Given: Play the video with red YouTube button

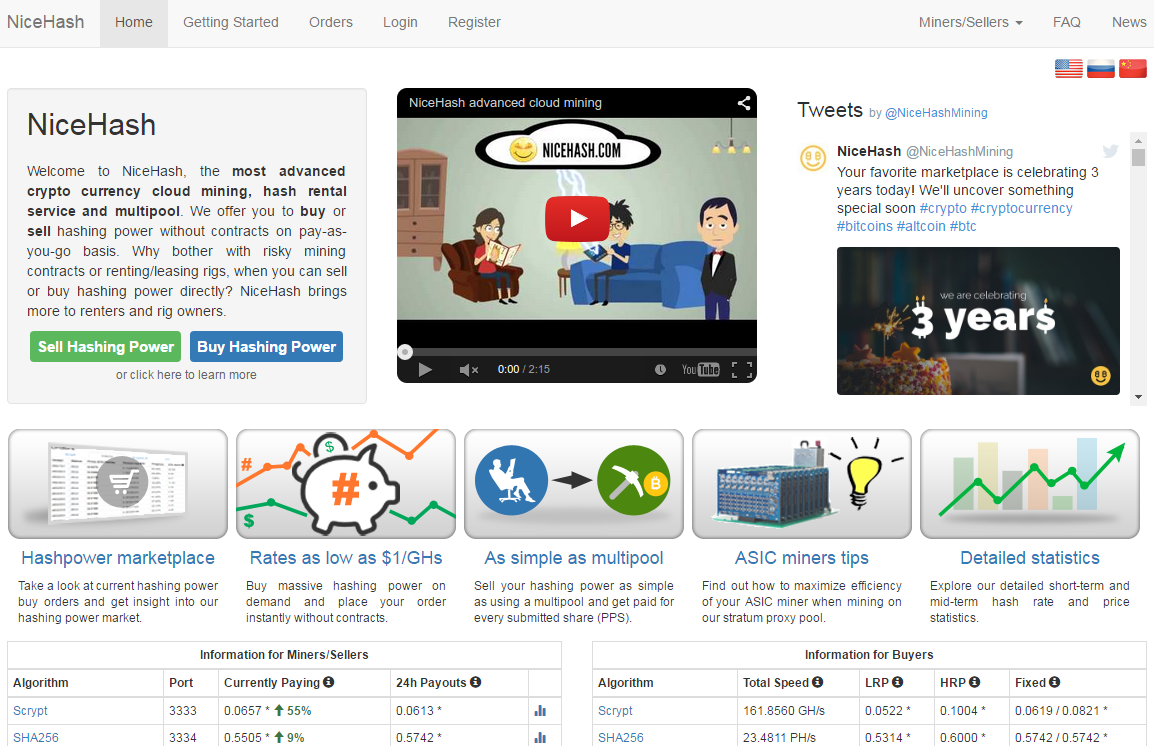Looking at the screenshot, I should [577, 219].
